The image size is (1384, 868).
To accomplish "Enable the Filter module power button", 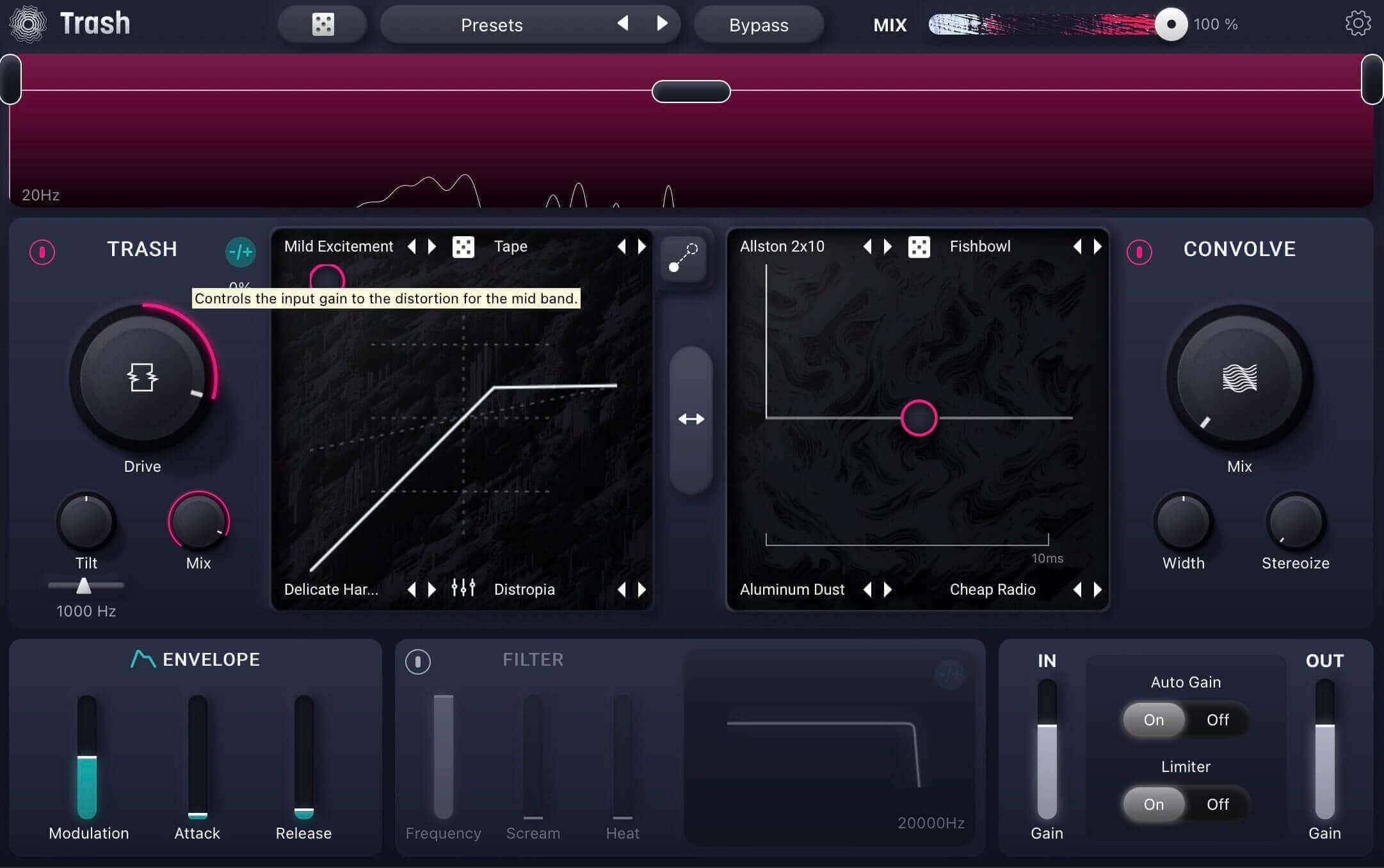I will pyautogui.click(x=418, y=661).
